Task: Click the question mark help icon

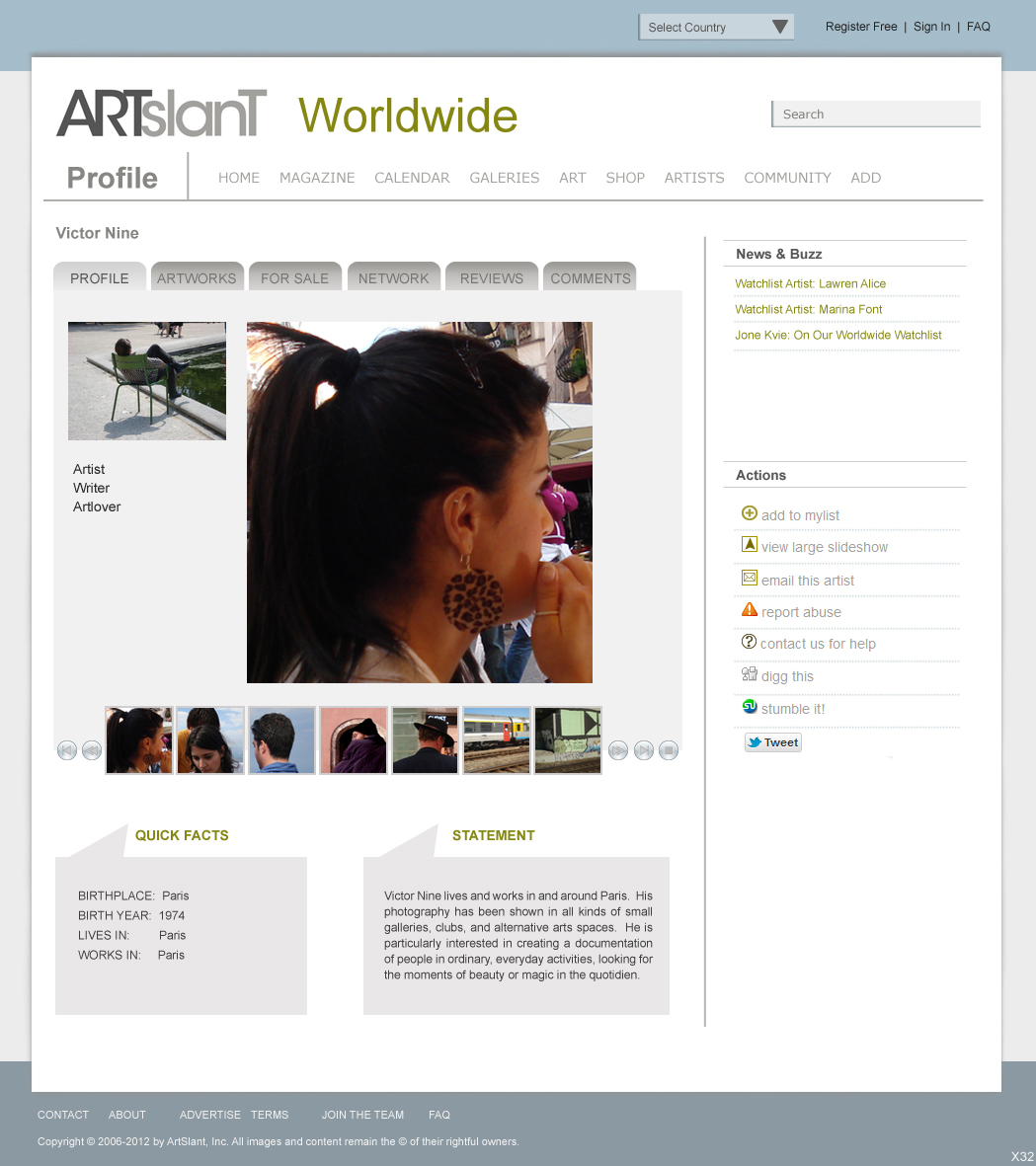Action: (750, 641)
